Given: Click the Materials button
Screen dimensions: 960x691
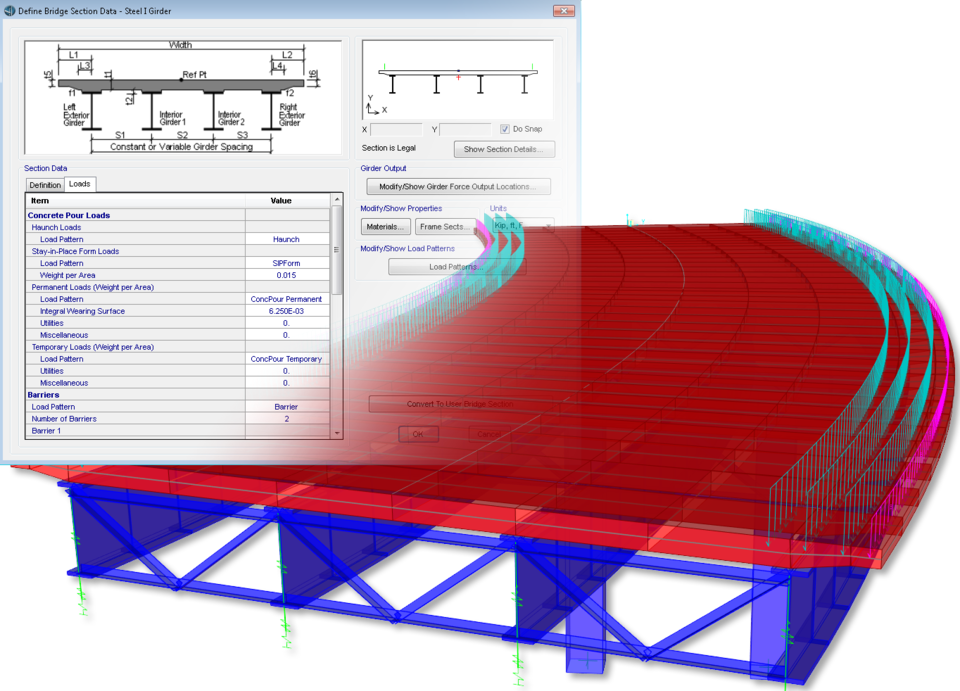Looking at the screenshot, I should 386,227.
